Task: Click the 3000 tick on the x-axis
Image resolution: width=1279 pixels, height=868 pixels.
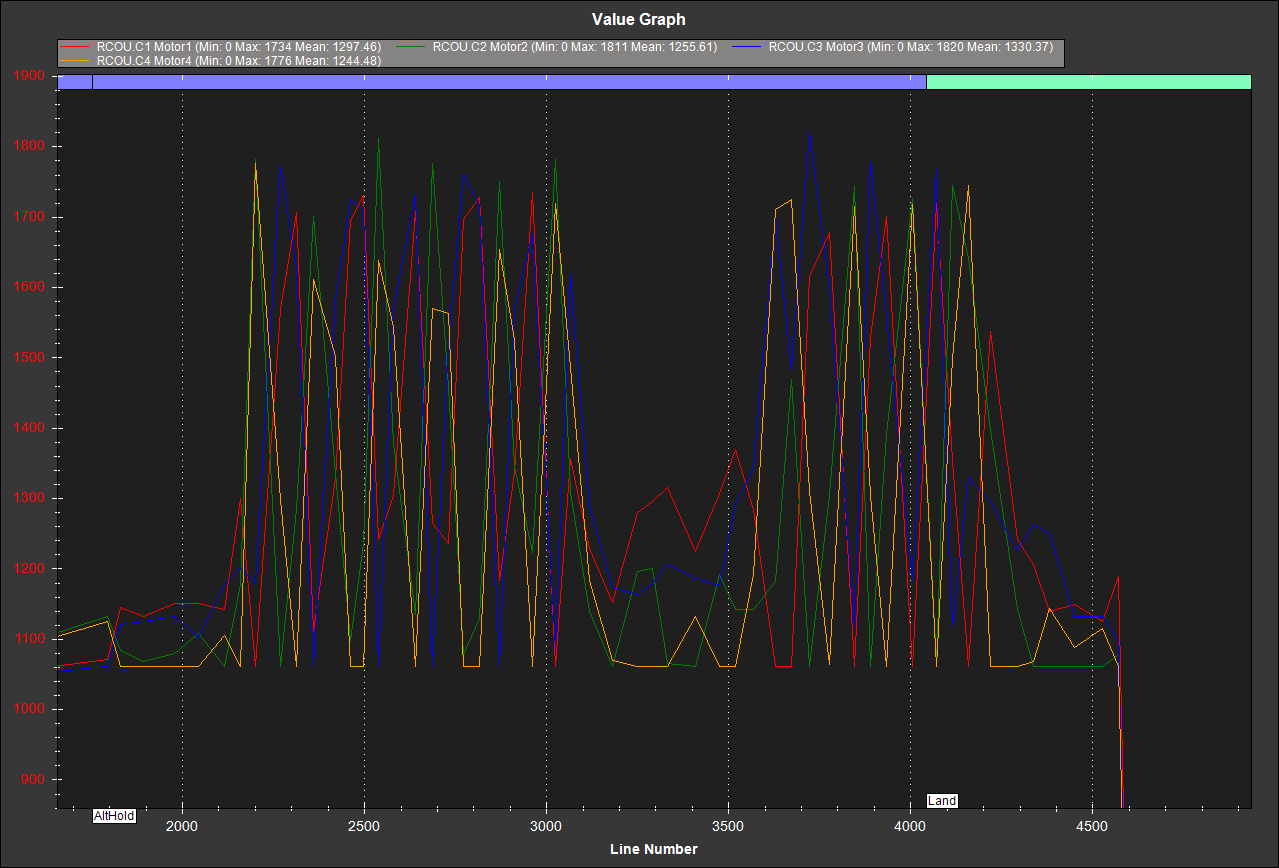Action: [546, 827]
